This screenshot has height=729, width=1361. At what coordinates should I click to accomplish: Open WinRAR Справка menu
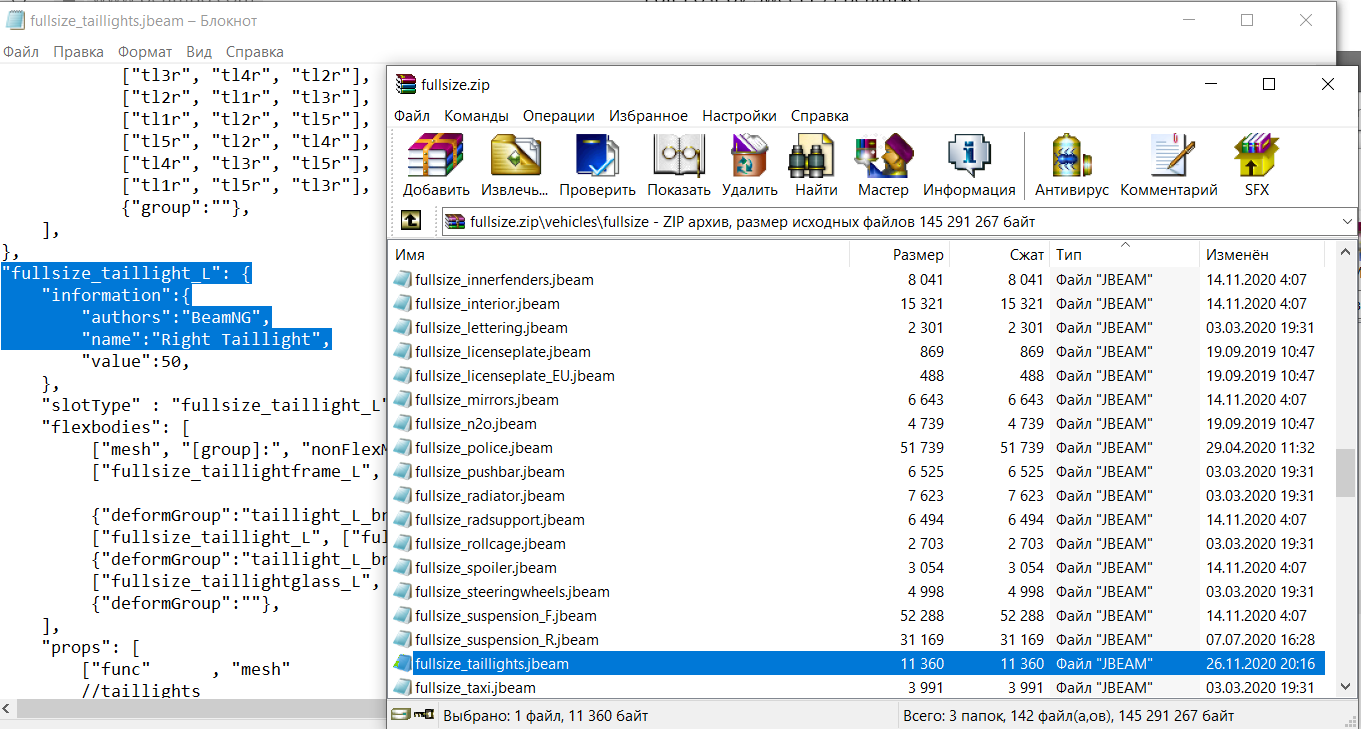(819, 116)
